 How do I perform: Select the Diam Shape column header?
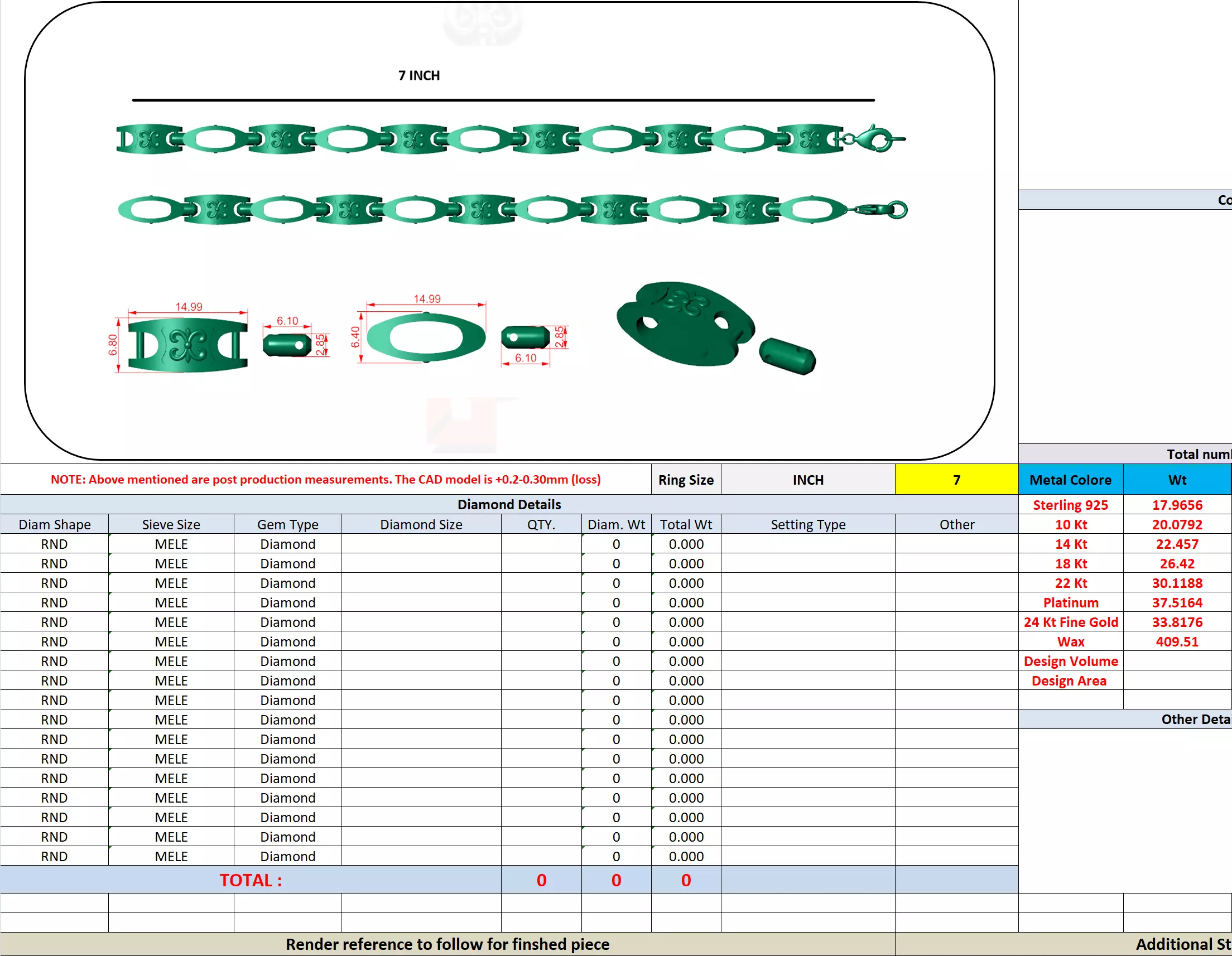[54, 524]
